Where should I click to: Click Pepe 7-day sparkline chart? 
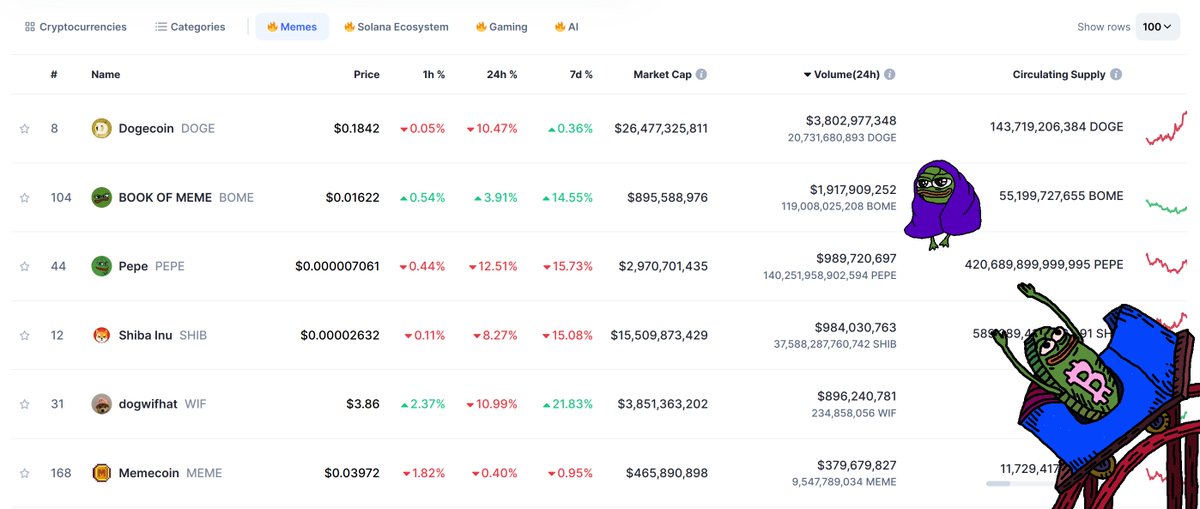pos(1166,264)
